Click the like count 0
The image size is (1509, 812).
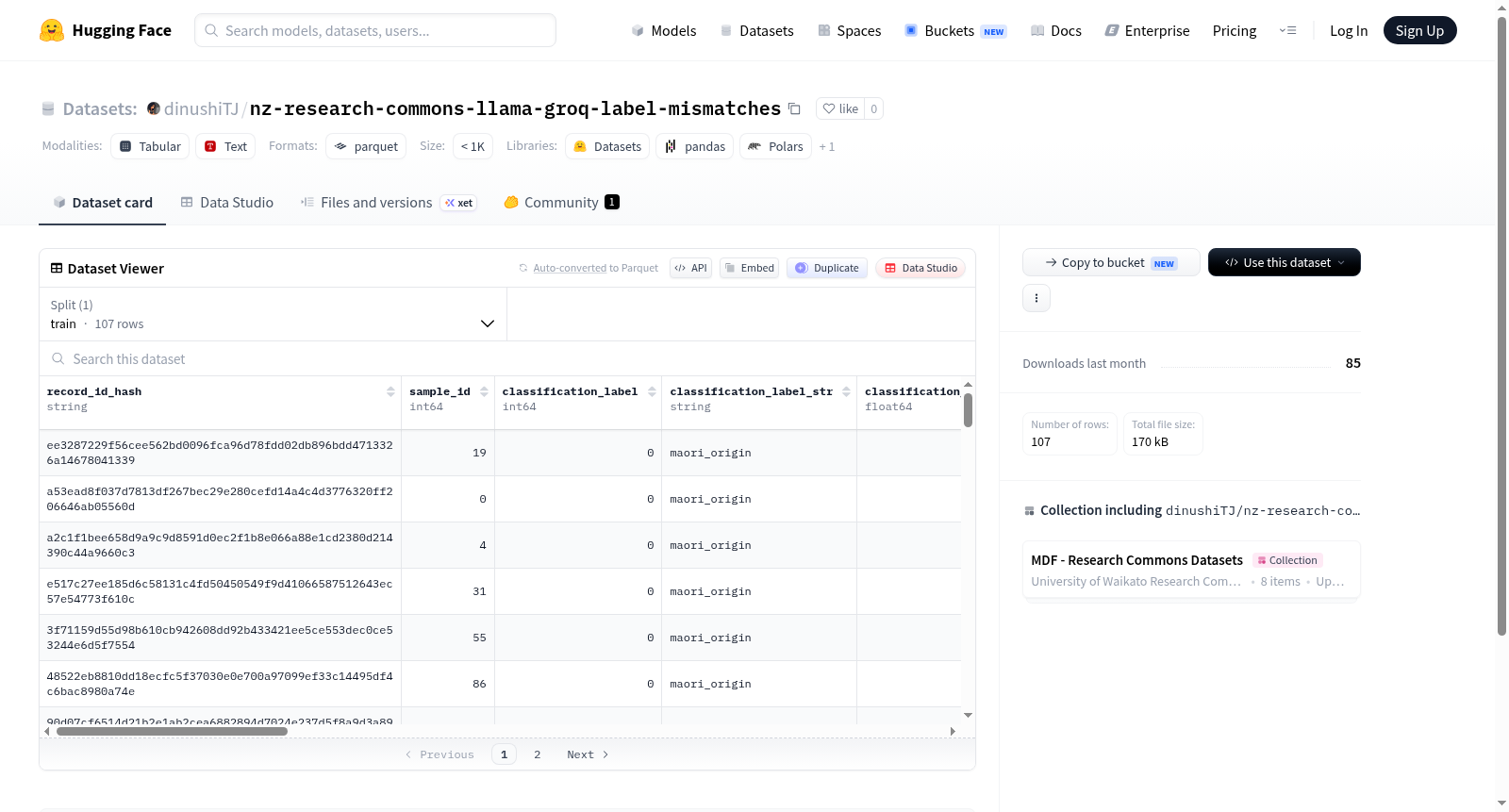[x=874, y=108]
